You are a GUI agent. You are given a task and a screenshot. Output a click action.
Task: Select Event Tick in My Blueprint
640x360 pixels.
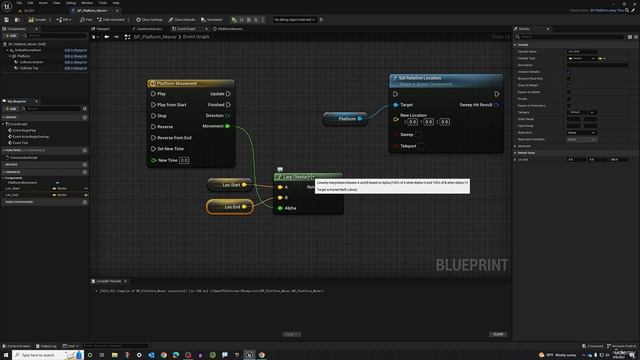[x=20, y=143]
